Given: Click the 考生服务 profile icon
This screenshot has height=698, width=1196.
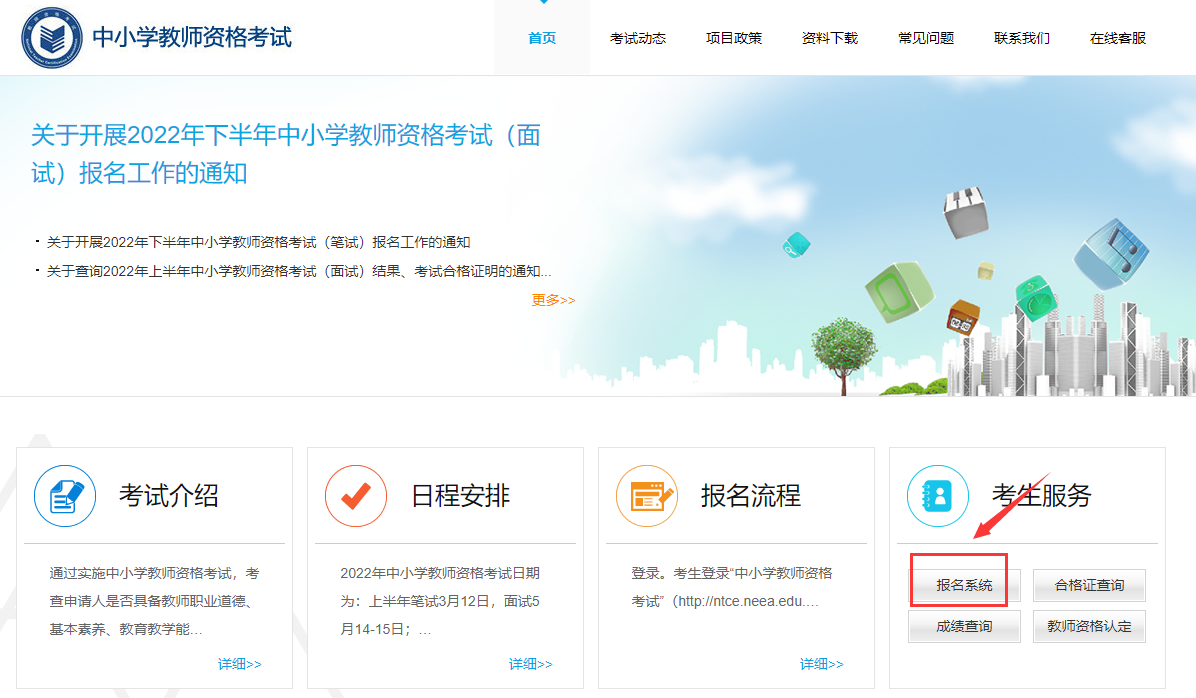Looking at the screenshot, I should pyautogui.click(x=937, y=495).
